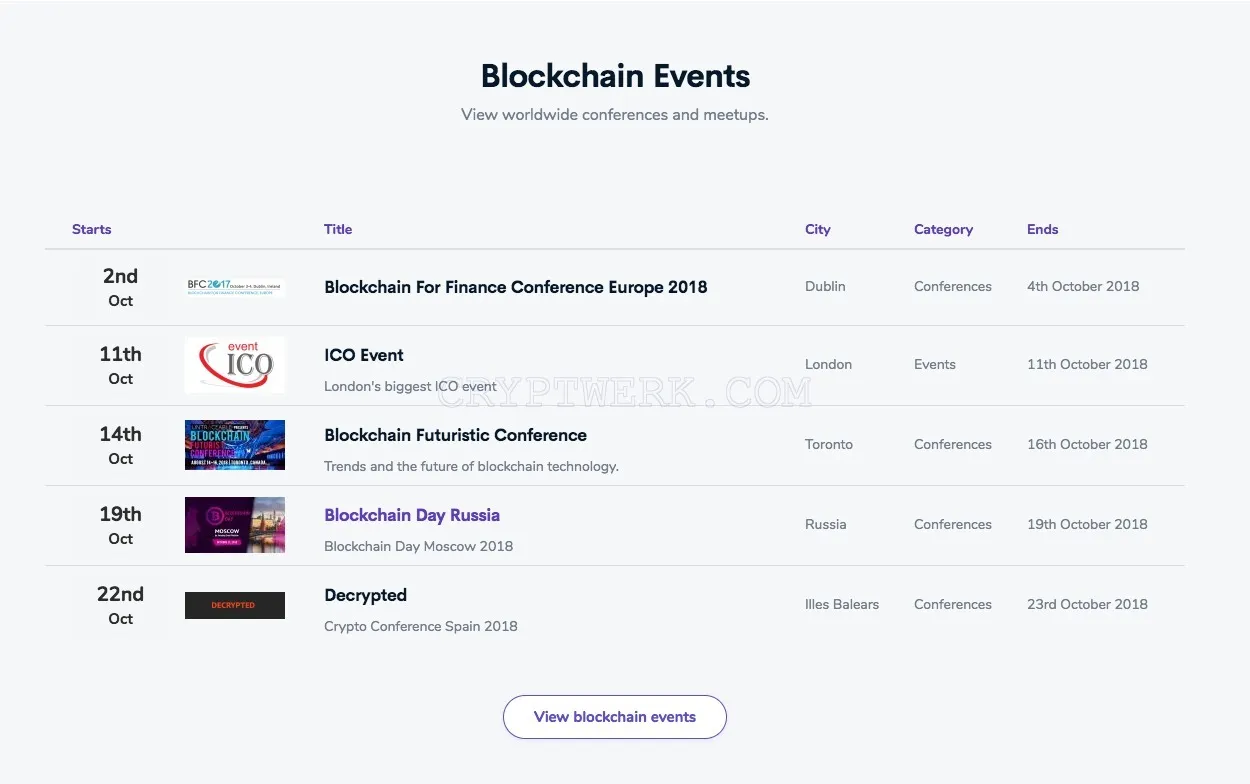
Task: Click the Illes Balears city entry
Action: [x=842, y=604]
